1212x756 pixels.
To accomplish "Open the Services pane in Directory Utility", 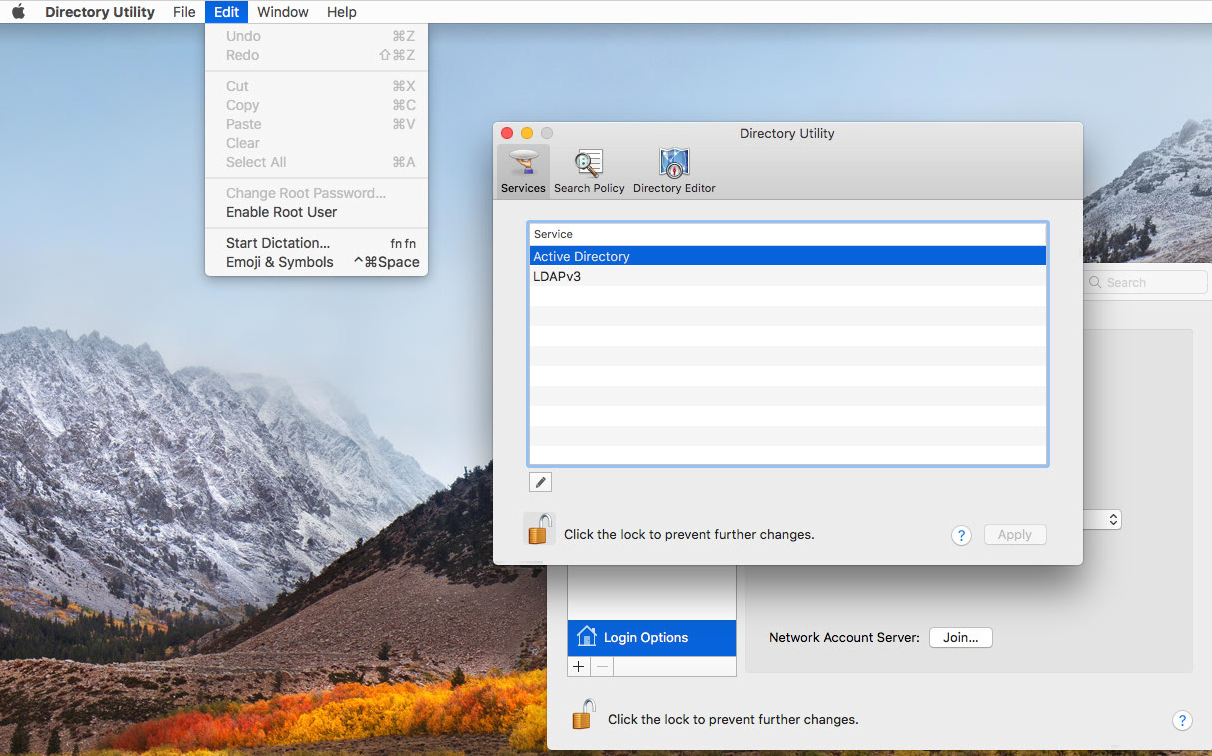I will (523, 170).
